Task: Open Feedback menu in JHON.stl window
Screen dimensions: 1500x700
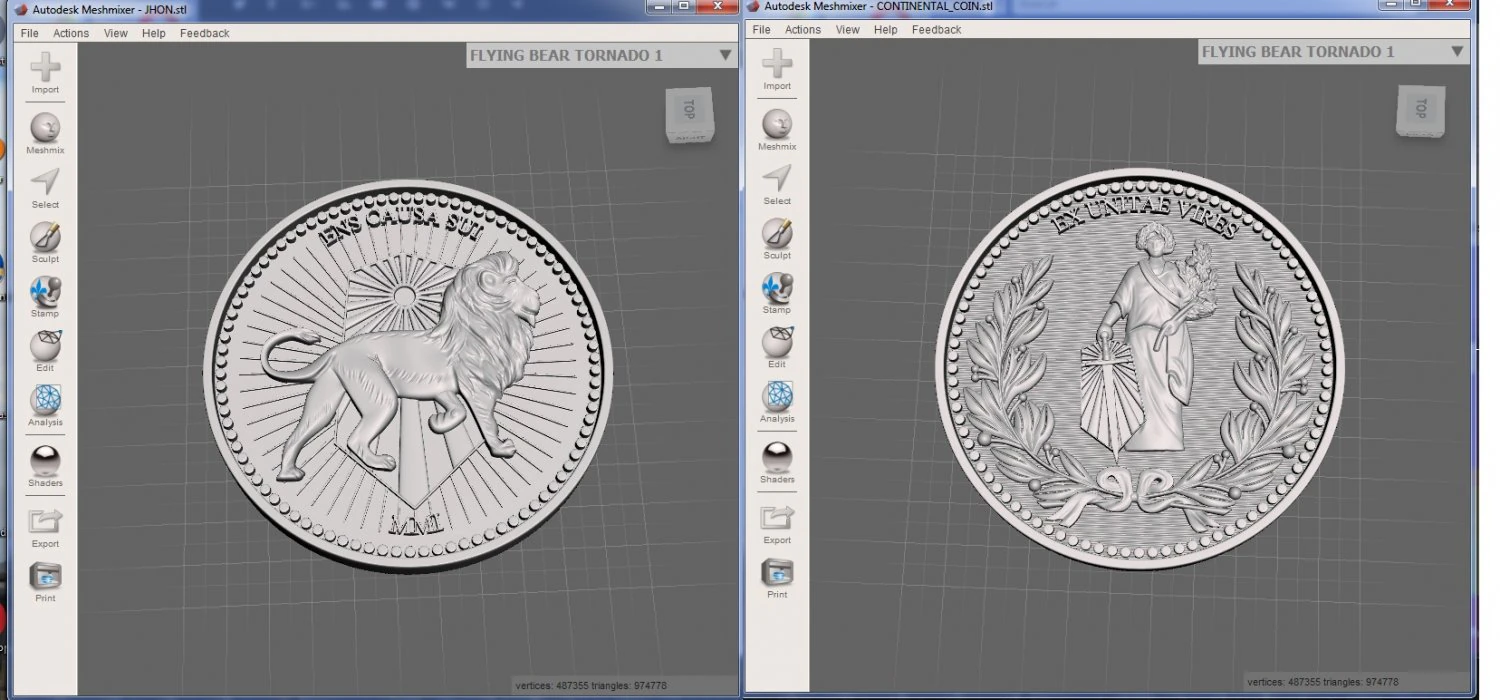Action: coord(205,33)
